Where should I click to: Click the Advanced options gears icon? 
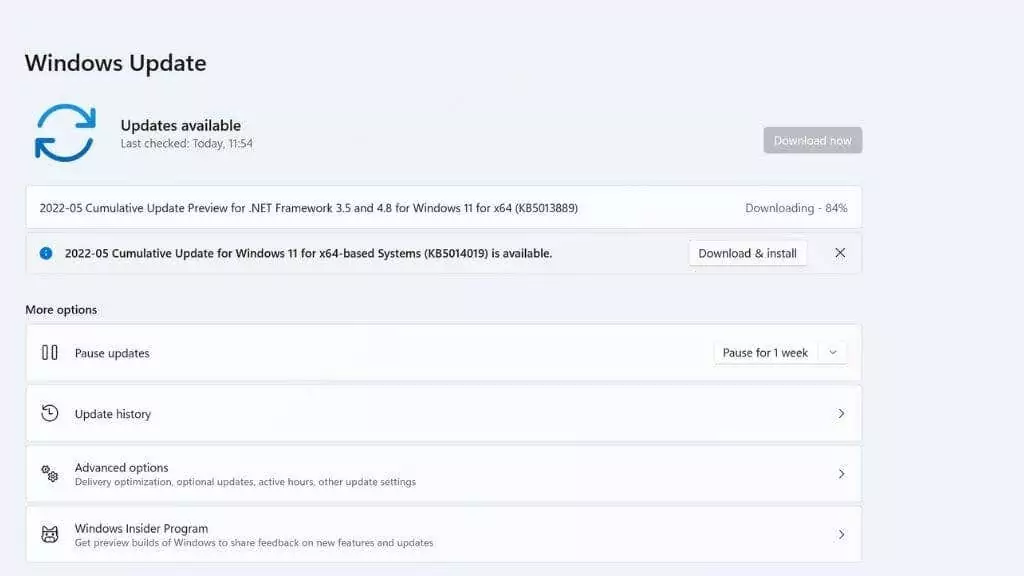[50, 474]
